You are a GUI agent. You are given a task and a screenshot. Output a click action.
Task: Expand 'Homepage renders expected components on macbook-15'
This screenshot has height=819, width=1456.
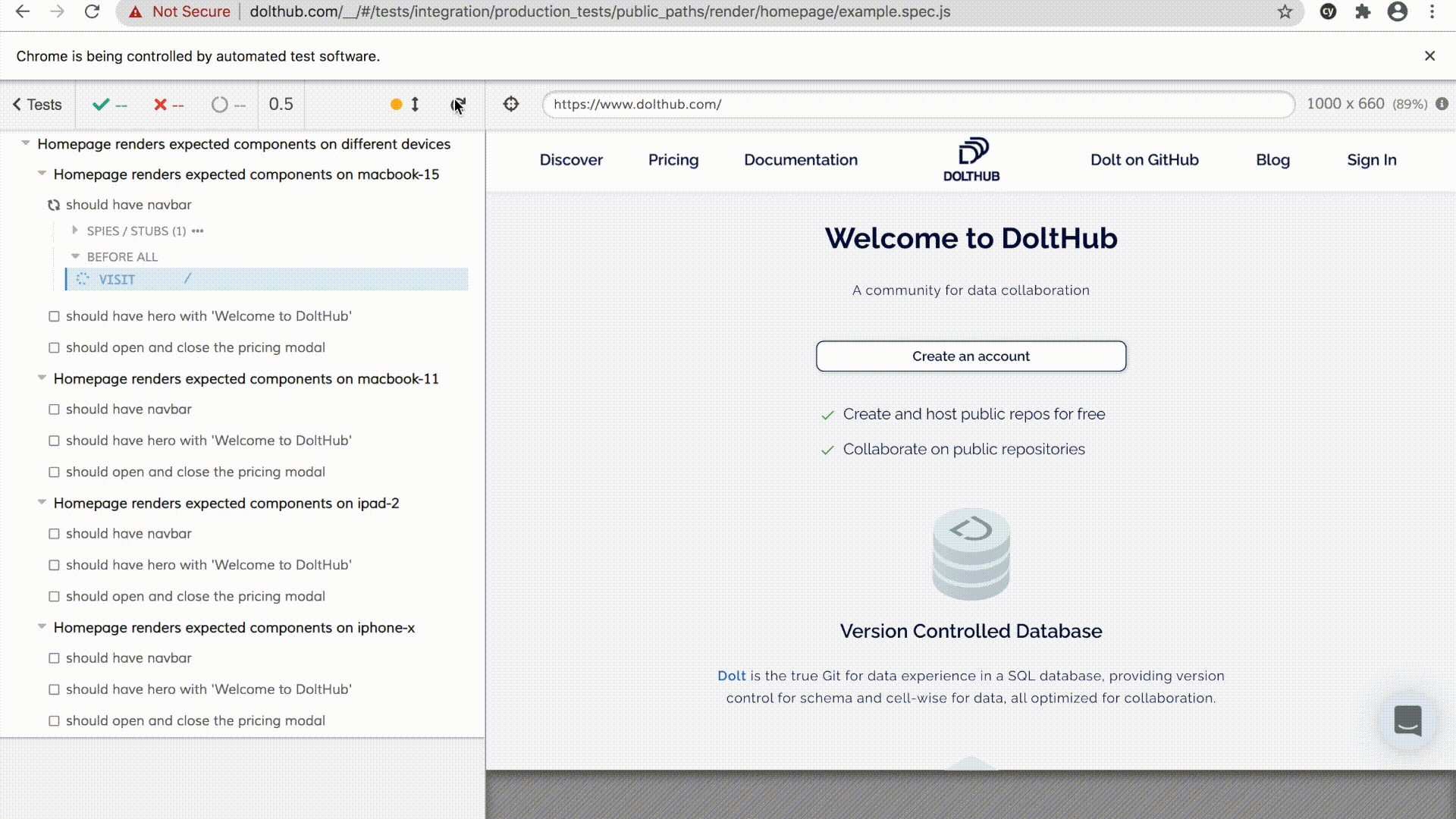41,173
